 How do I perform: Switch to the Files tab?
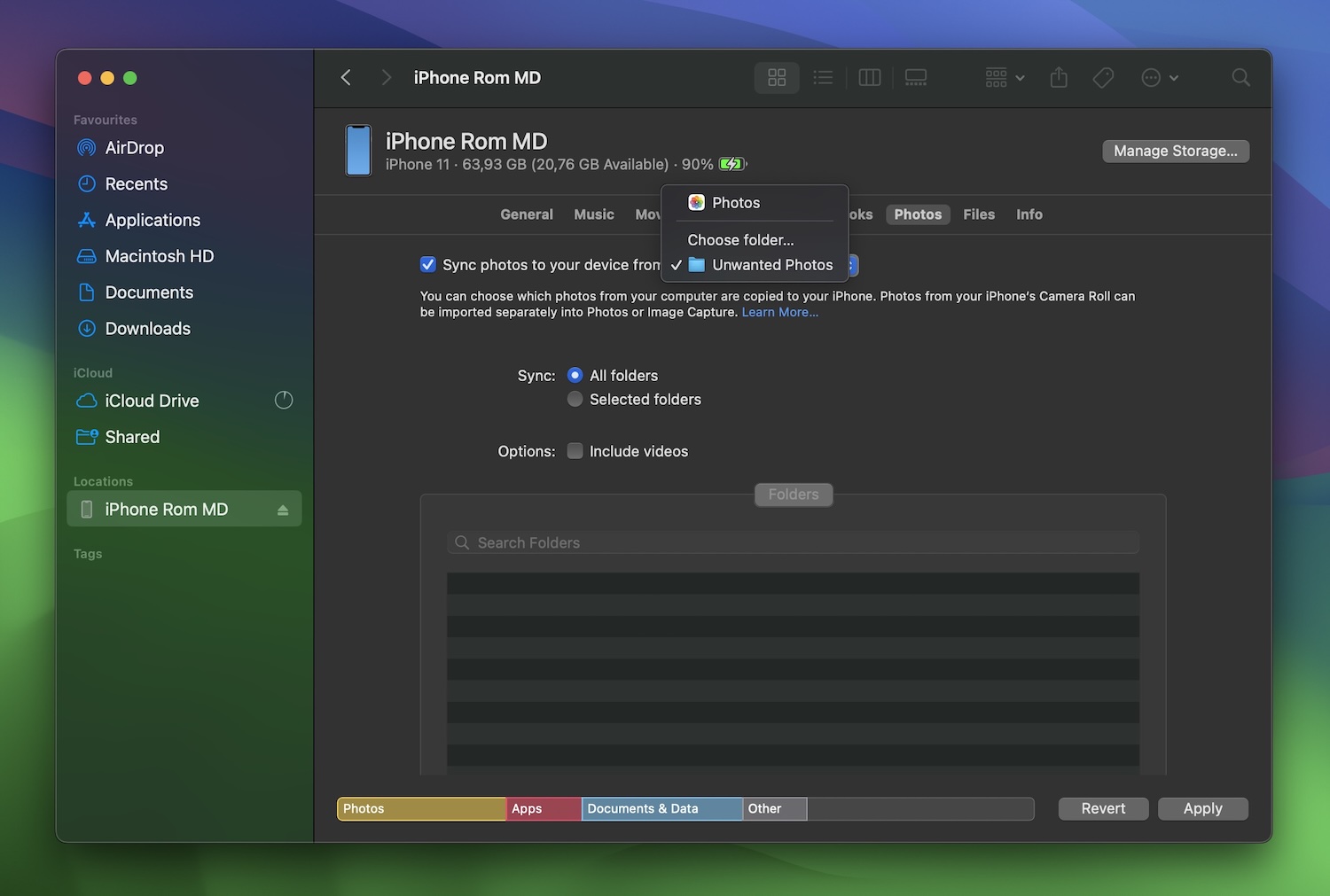979,214
